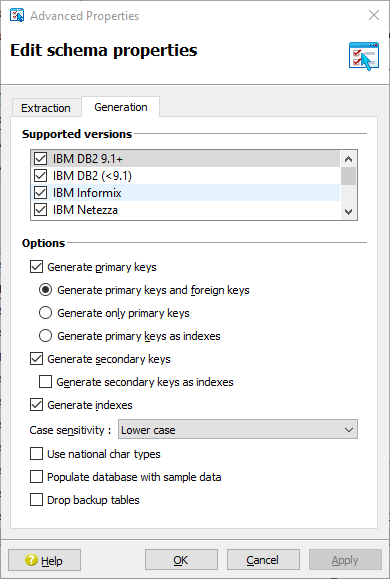This screenshot has width=390, height=579.
Task: Choose Generate only primary keys option
Action: 45,313
